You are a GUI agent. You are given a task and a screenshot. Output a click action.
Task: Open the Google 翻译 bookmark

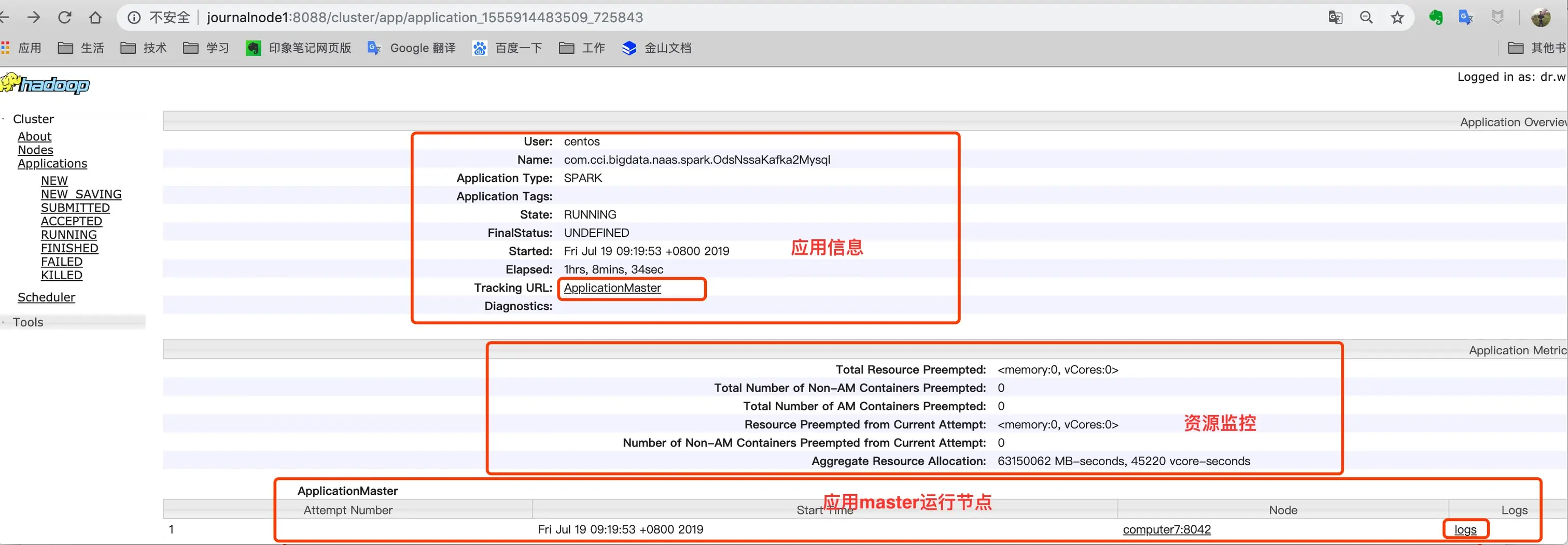412,48
